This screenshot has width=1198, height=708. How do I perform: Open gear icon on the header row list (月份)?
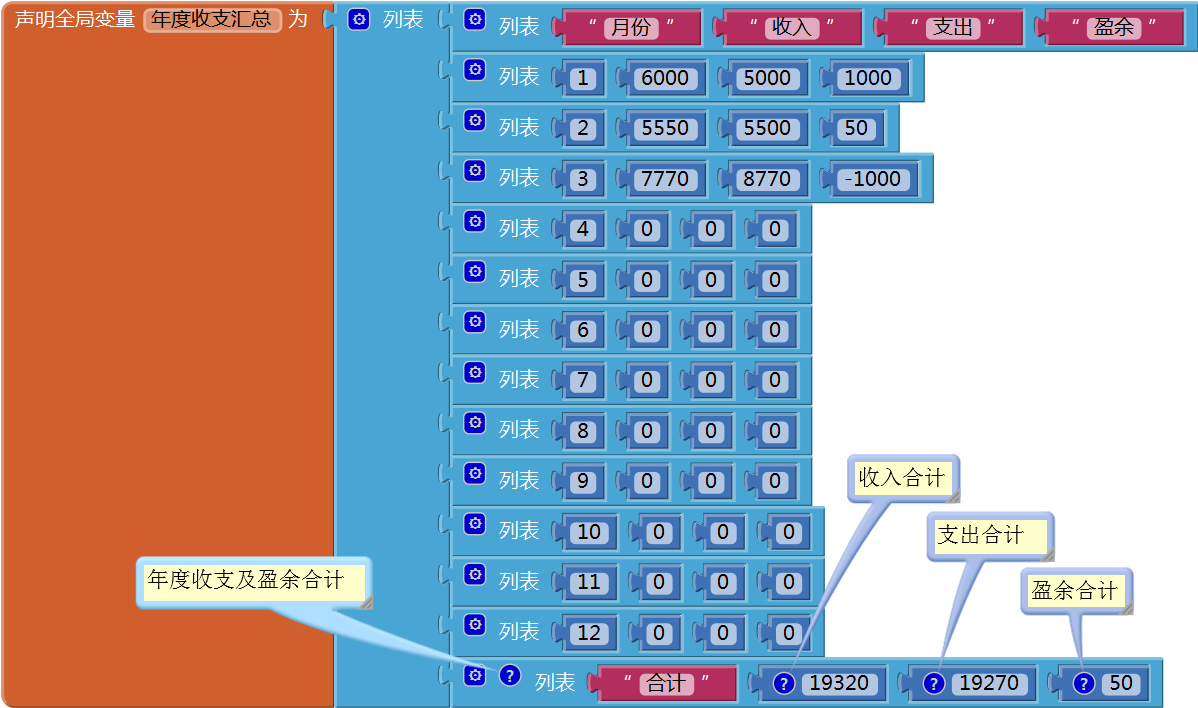coord(475,19)
